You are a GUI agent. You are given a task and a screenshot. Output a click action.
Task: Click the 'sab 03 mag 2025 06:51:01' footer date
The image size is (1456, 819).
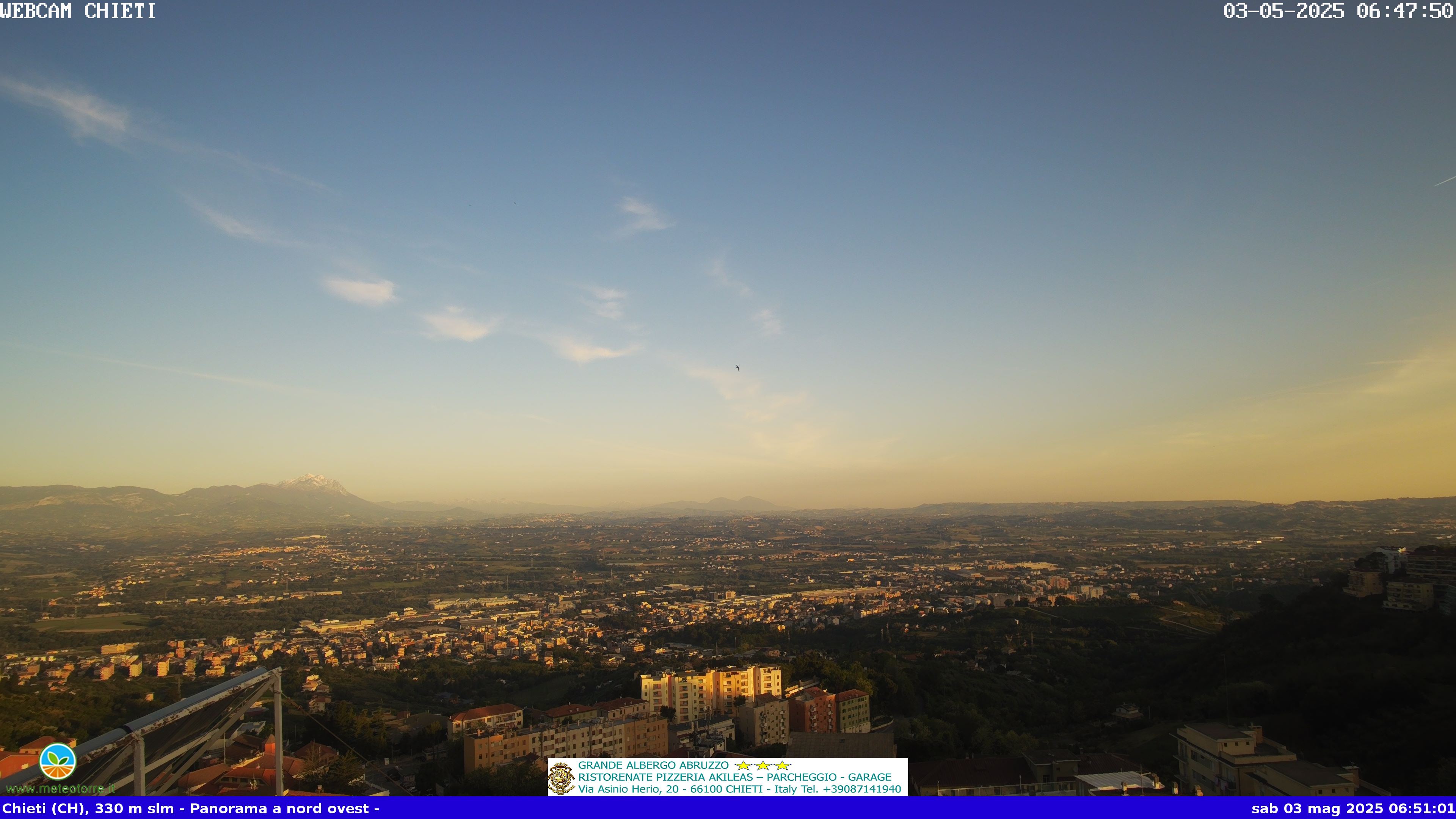[x=1352, y=809]
